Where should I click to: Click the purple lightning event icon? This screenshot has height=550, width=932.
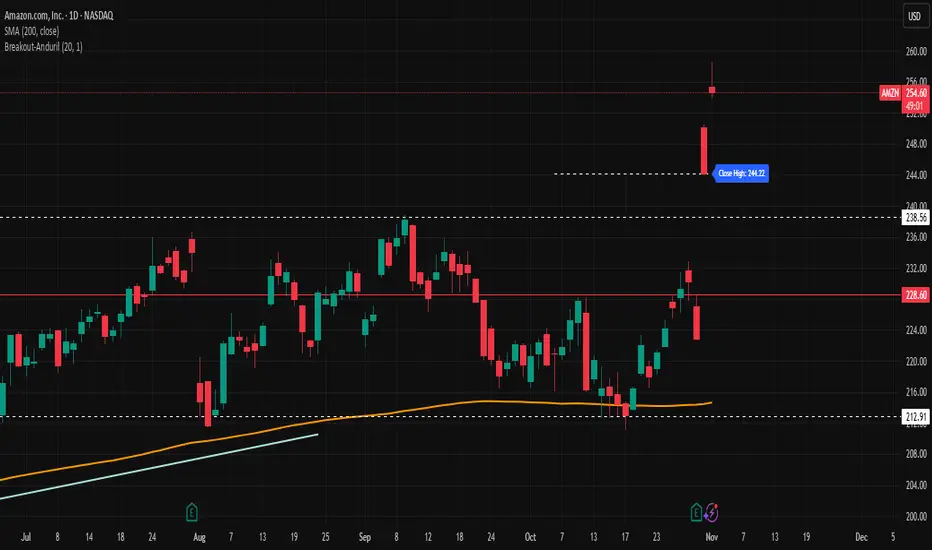pos(711,512)
